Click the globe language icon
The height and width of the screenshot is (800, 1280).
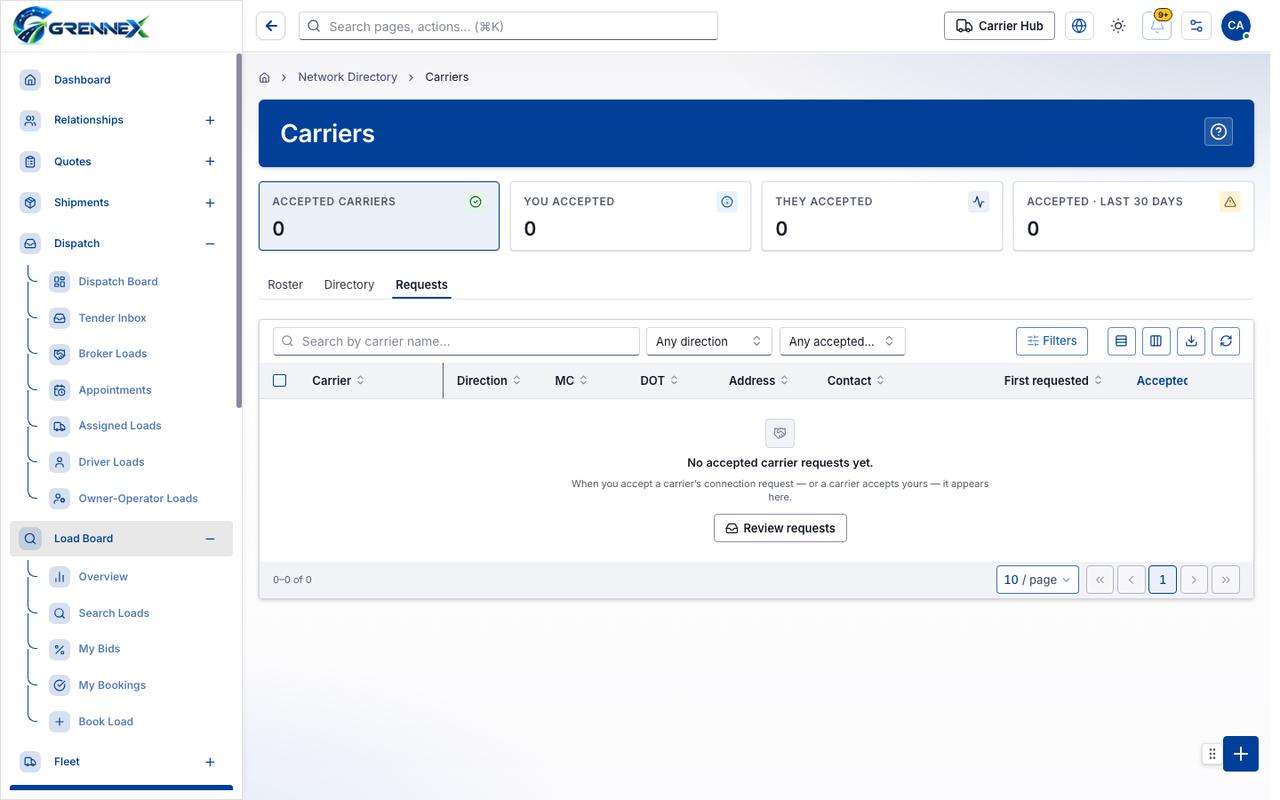coord(1079,26)
